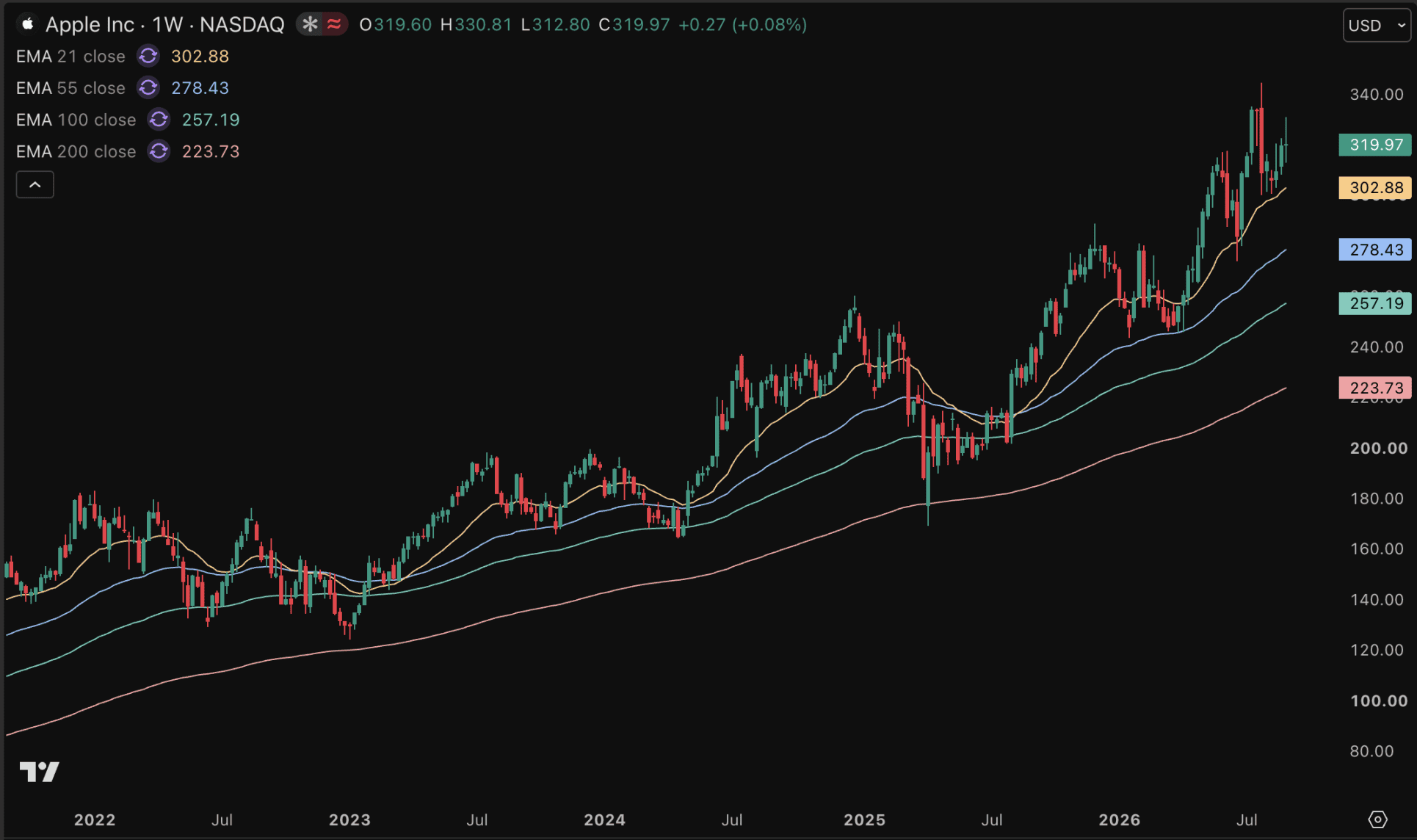Click the Jul label after 2026
Viewport: 1417px width, 840px height.
tap(1247, 819)
